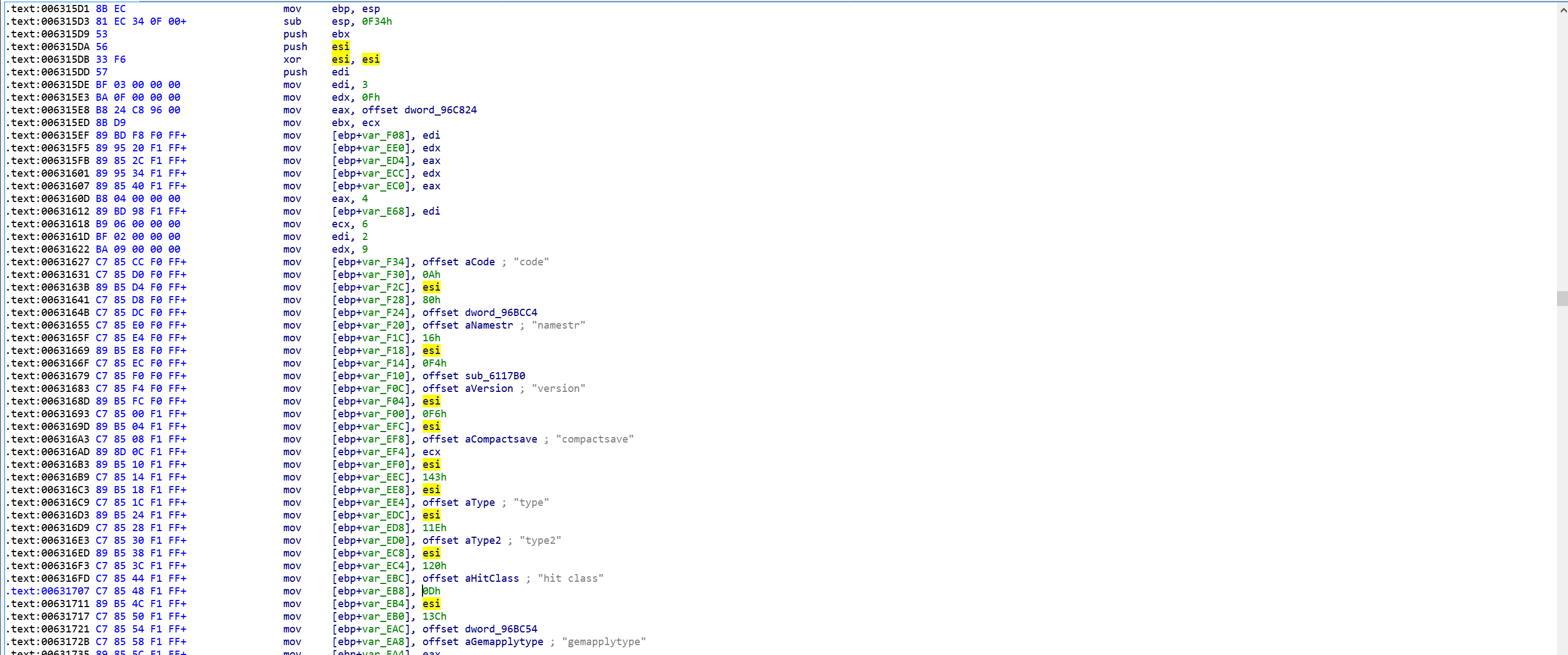1568x655 pixels.
Task: Click the 11Eh immediate value
Action: coord(435,528)
